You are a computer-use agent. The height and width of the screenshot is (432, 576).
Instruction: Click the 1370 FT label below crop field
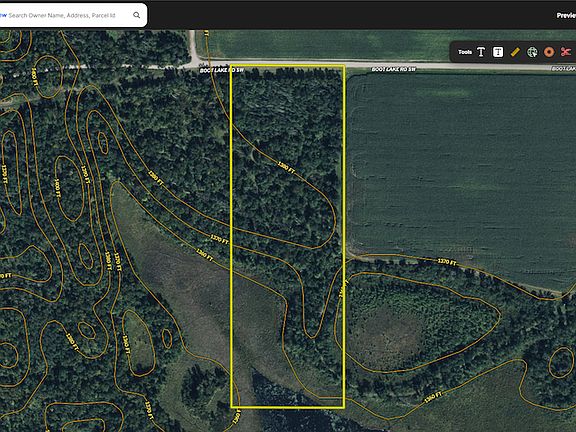tap(447, 262)
